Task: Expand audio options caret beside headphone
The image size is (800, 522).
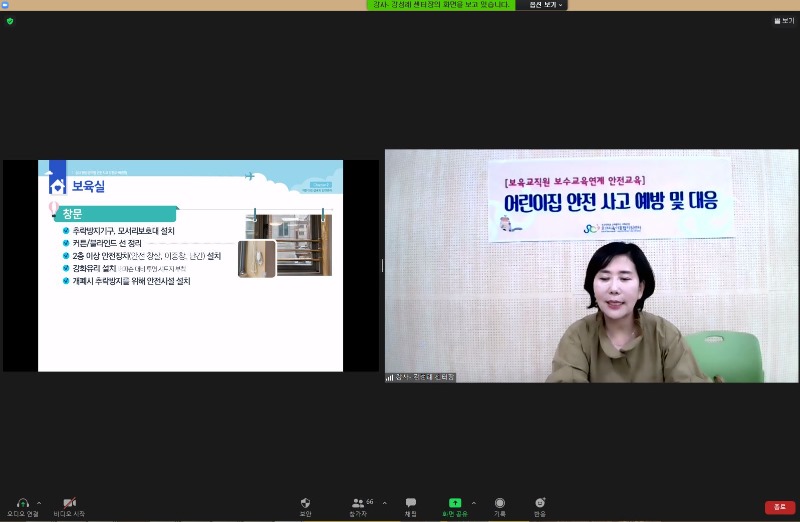Action: (x=39, y=502)
